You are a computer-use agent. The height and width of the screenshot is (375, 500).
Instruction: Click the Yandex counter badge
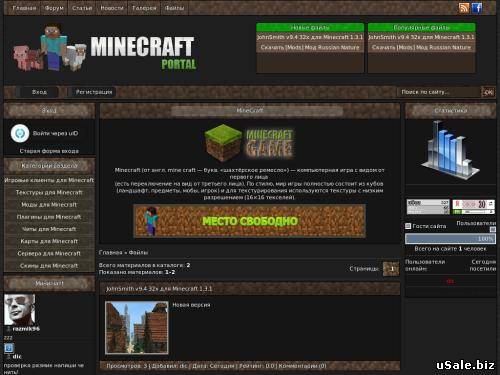pos(473,207)
